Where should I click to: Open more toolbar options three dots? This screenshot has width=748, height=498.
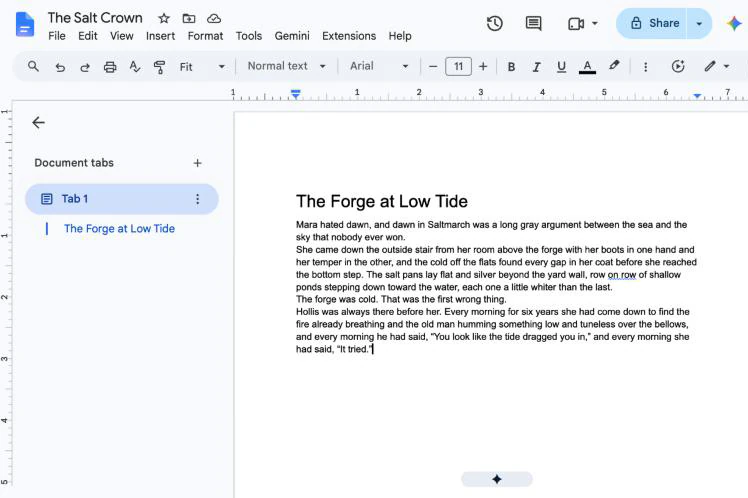645,67
